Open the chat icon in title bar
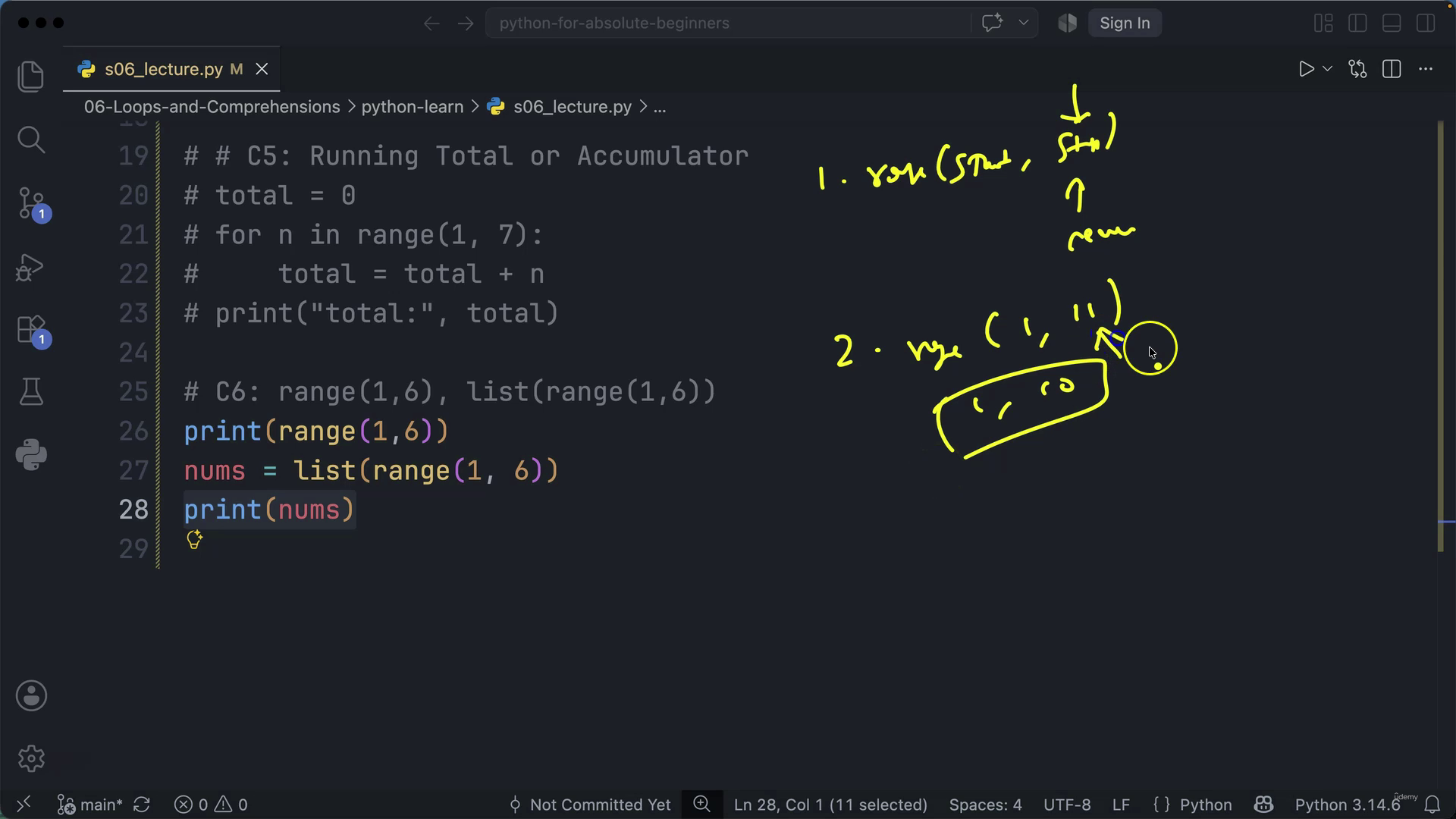Image resolution: width=1456 pixels, height=819 pixels. pos(992,23)
